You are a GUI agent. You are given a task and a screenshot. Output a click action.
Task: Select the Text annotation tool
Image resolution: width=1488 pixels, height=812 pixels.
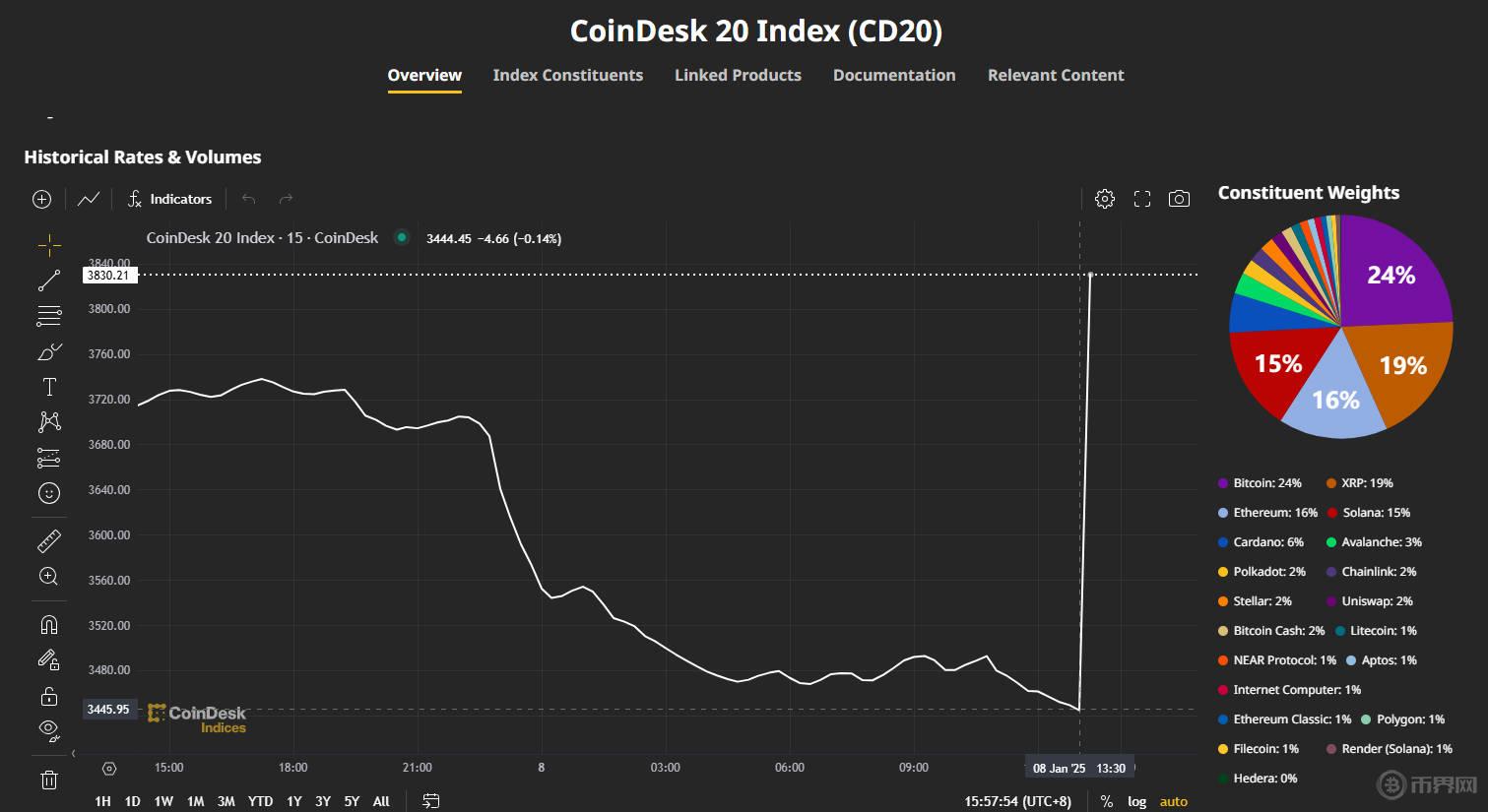[48, 386]
